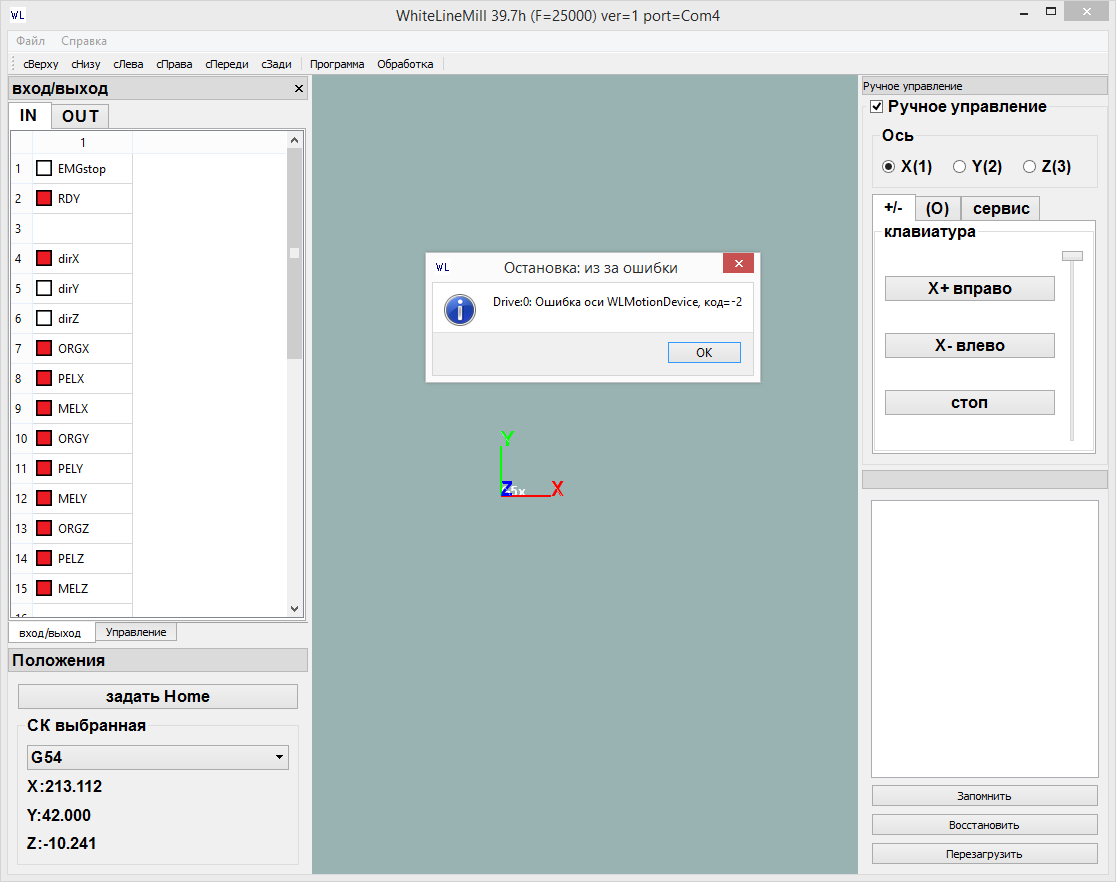Switch to the сервис tab
Image resolution: width=1116 pixels, height=882 pixels.
pyautogui.click(x=1001, y=209)
